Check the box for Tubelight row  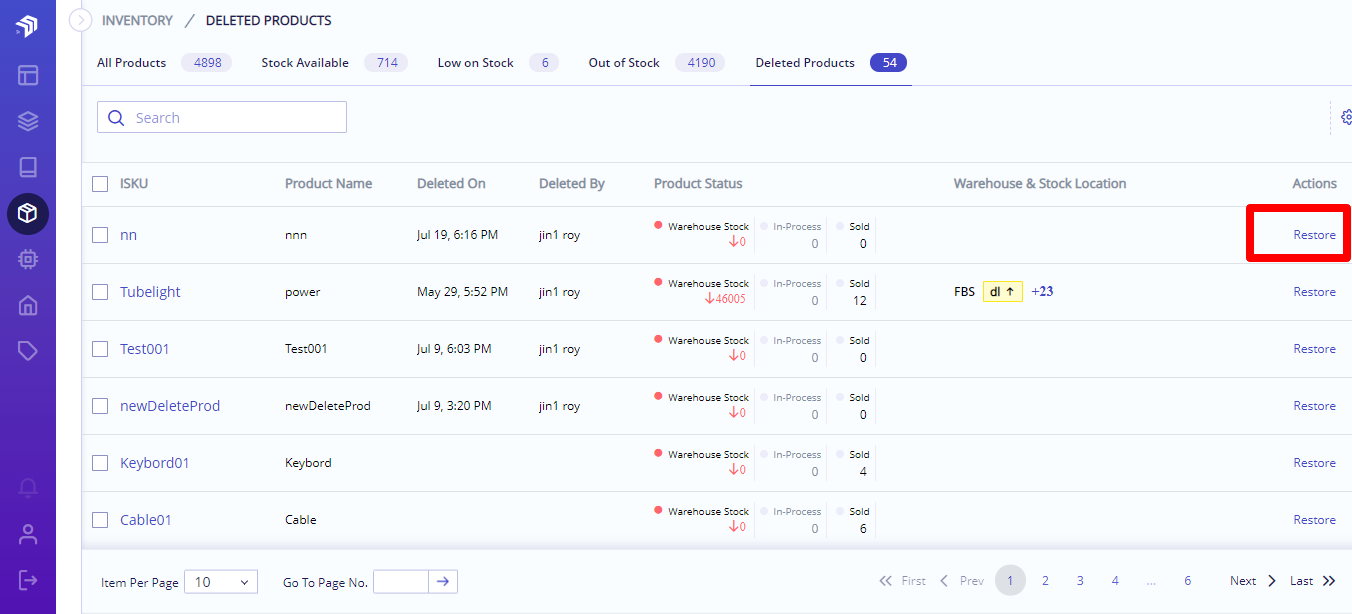(x=100, y=292)
